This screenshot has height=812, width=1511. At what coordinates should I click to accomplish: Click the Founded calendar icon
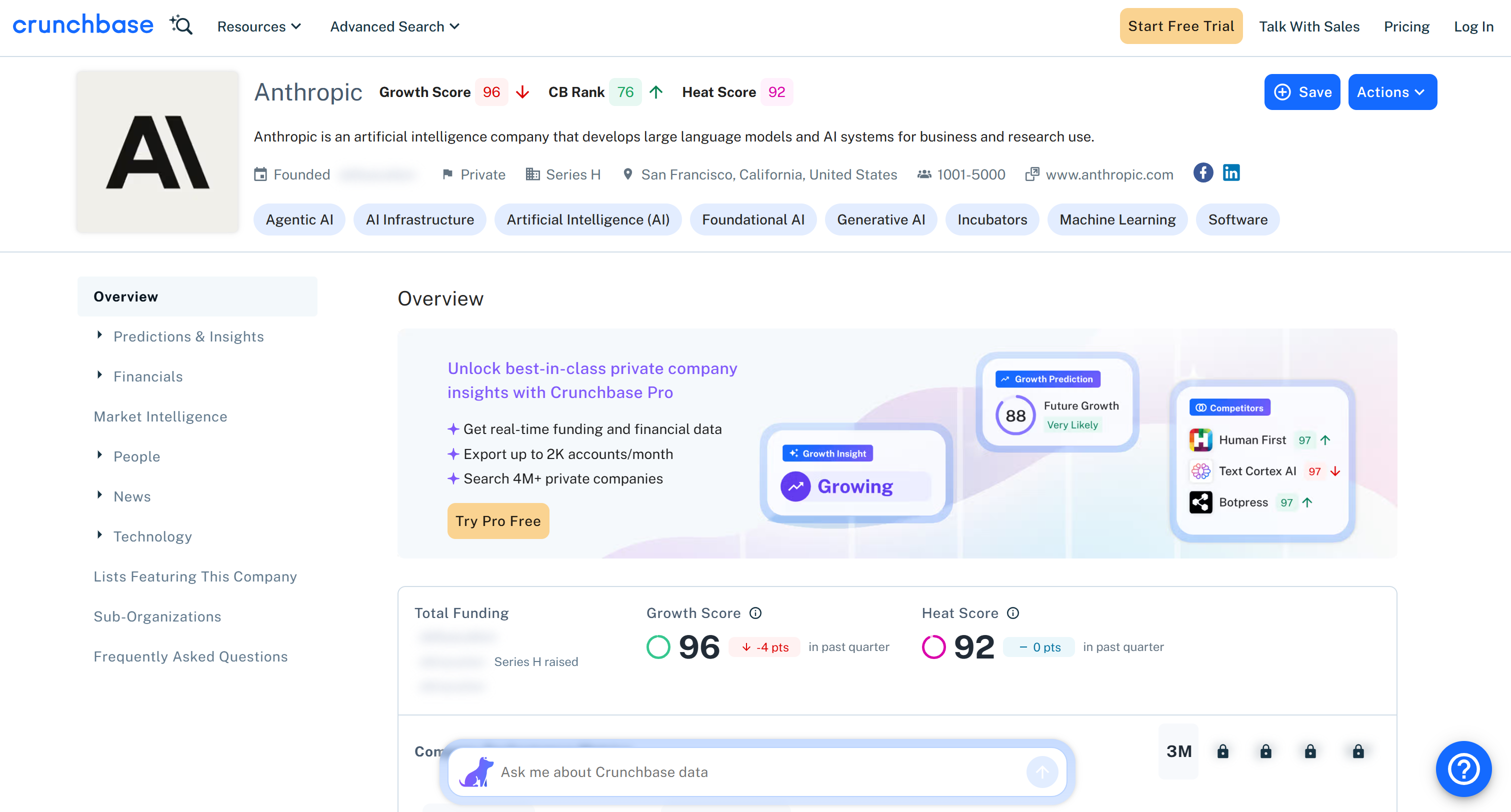260,175
